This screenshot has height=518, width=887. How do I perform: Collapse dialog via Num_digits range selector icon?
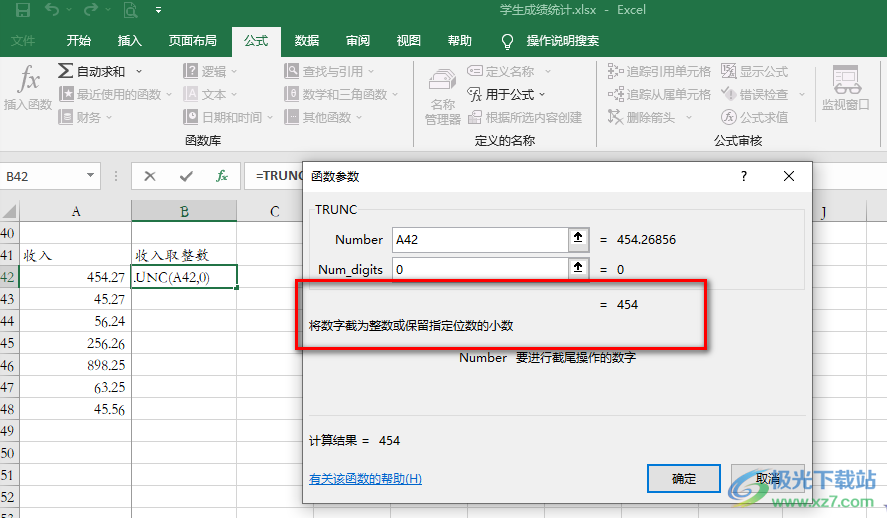tap(578, 269)
